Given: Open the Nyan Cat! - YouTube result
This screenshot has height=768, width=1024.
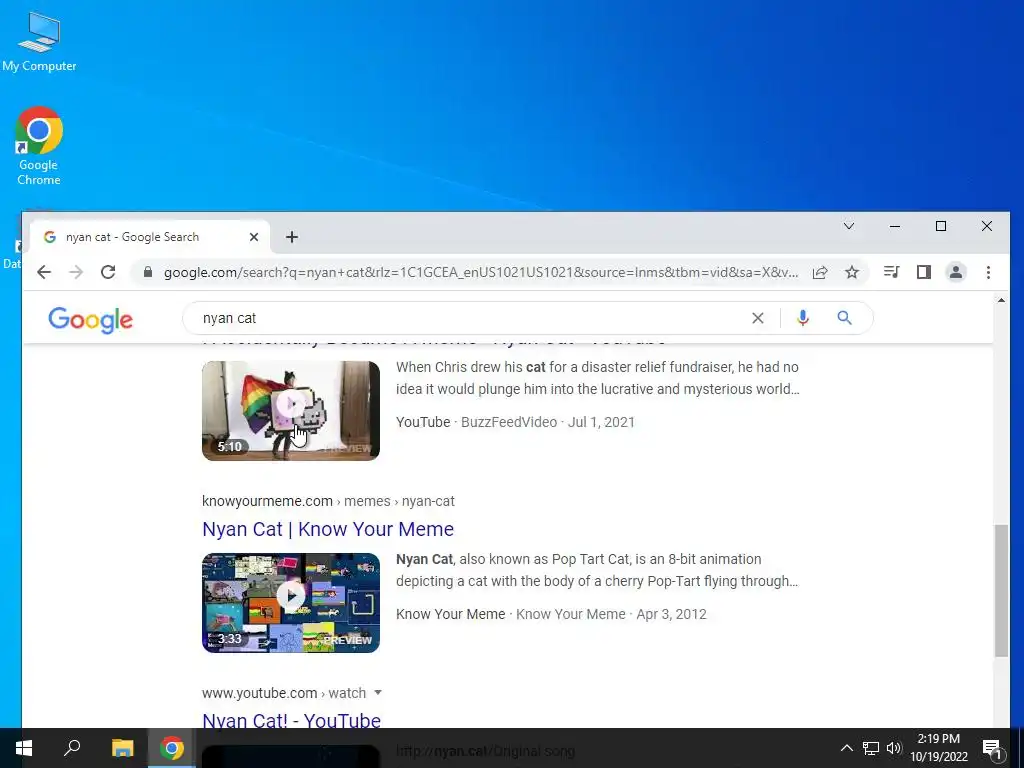Looking at the screenshot, I should point(291,720).
